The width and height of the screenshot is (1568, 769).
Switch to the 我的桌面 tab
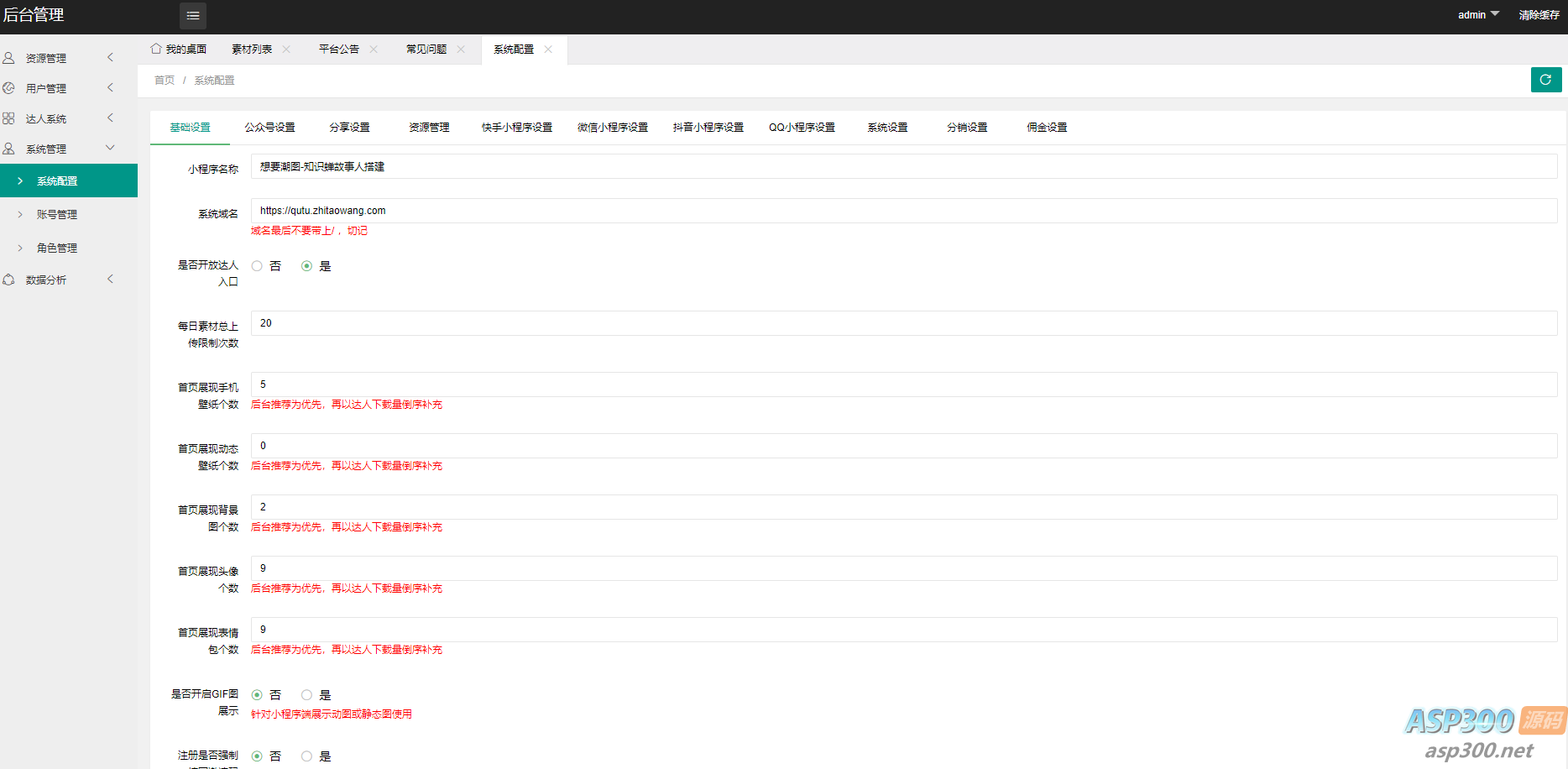179,49
